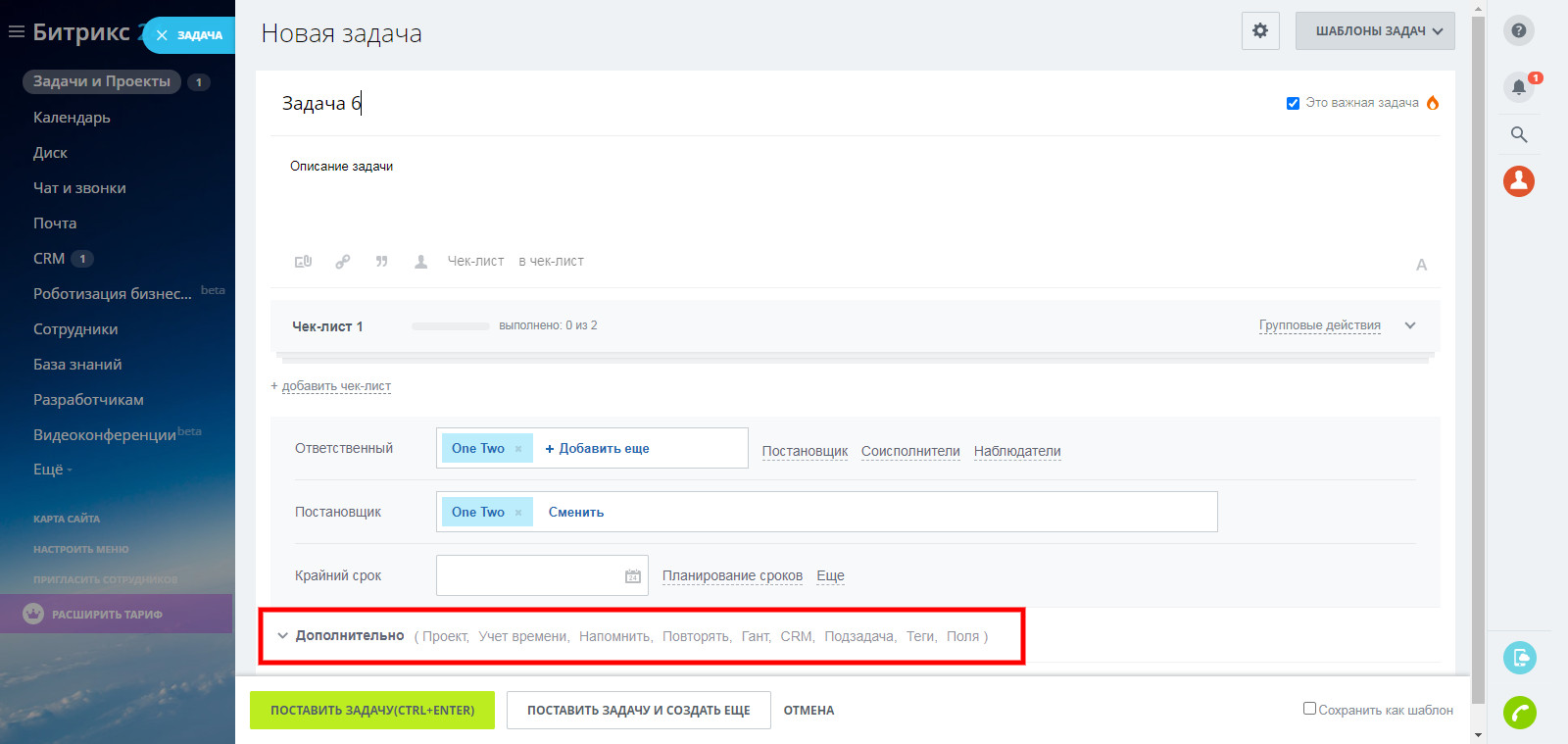
Task: Click the Крайний срок date field
Action: [x=542, y=575]
